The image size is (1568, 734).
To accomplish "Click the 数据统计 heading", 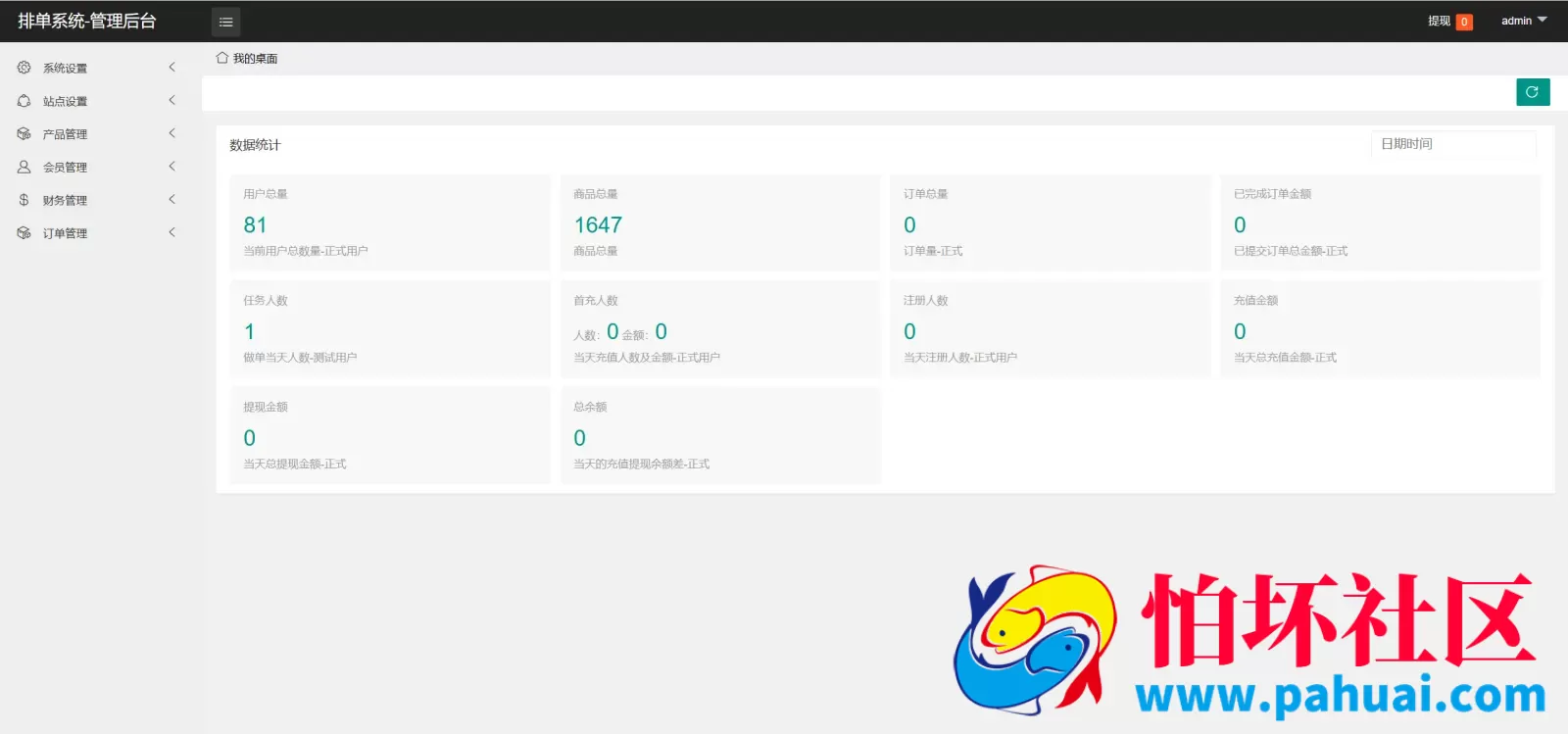I will (255, 145).
